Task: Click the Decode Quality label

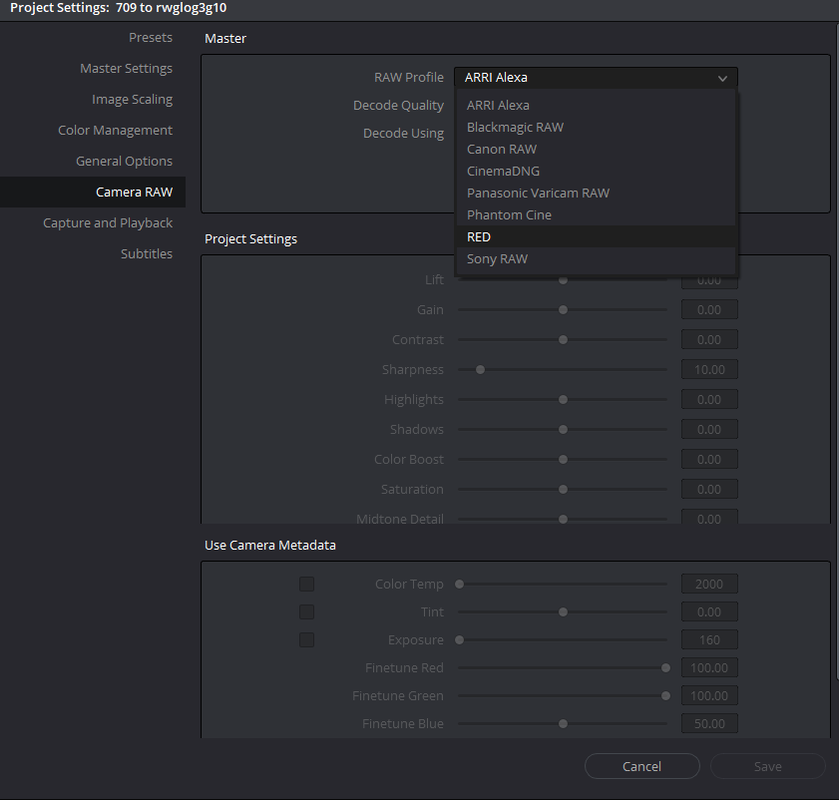Action: [x=398, y=105]
